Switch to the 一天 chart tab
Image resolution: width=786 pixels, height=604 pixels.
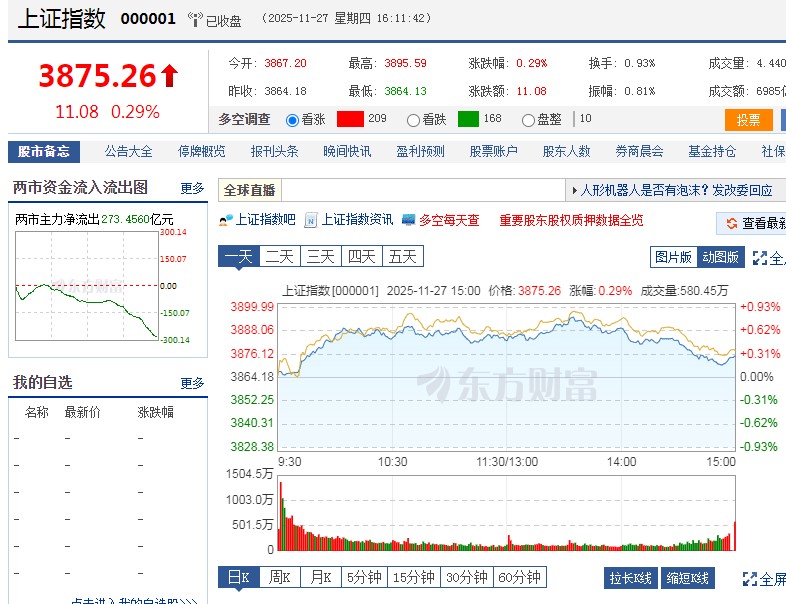(x=239, y=257)
